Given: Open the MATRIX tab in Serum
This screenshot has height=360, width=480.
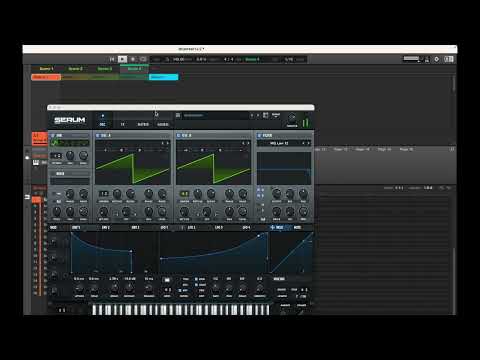Looking at the screenshot, I should point(143,124).
